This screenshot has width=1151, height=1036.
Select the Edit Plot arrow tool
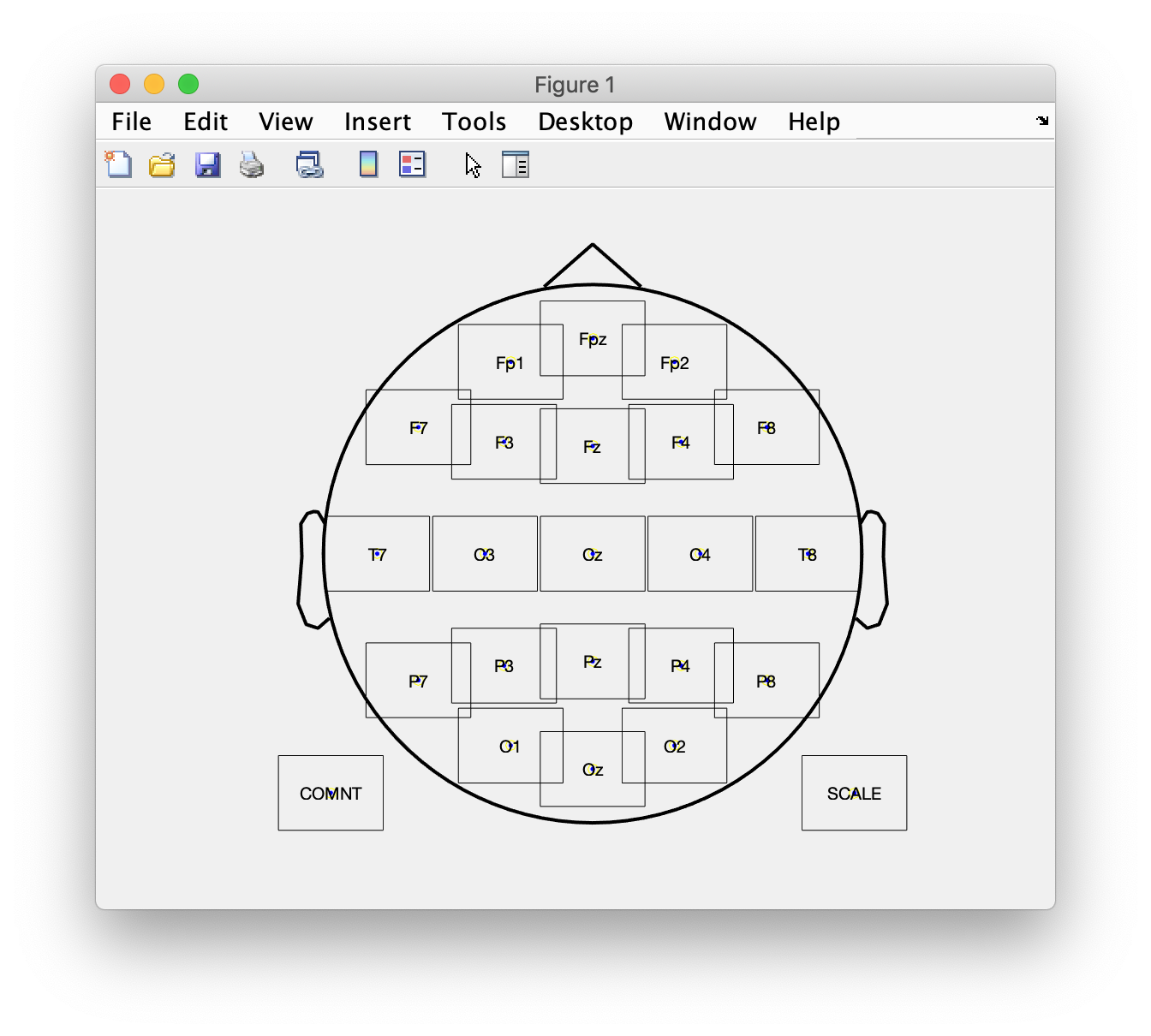pos(474,165)
